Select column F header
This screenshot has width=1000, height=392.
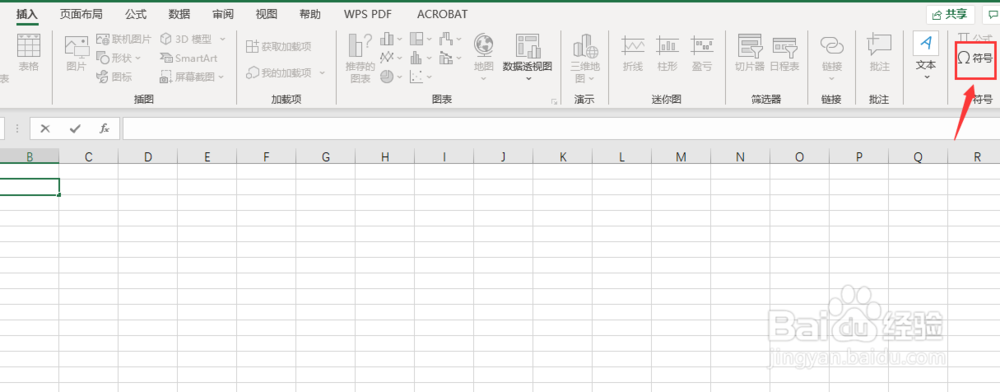click(266, 156)
